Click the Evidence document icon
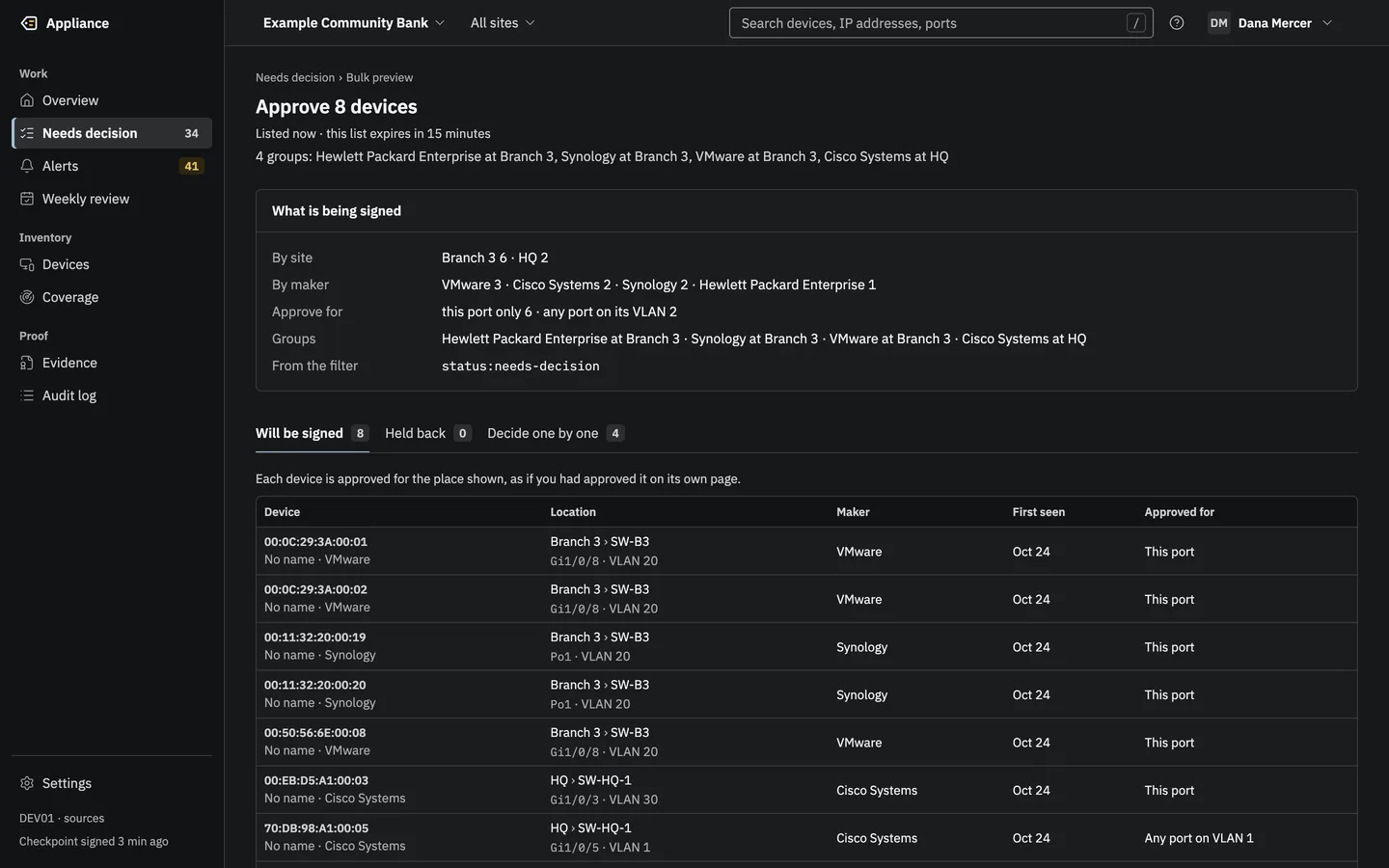 [27, 363]
